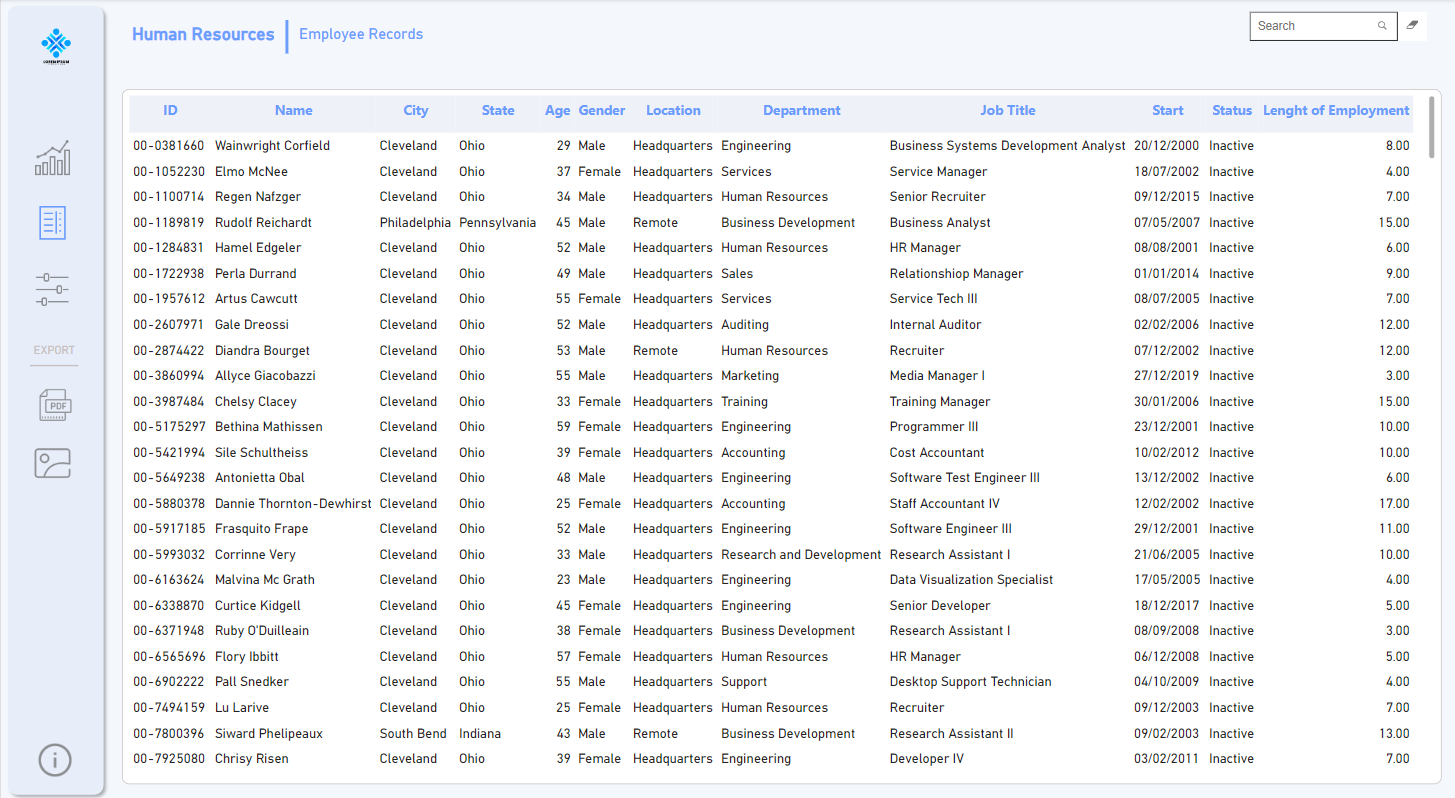Sort by the Status column header
1455x798 pixels.
click(x=1232, y=111)
